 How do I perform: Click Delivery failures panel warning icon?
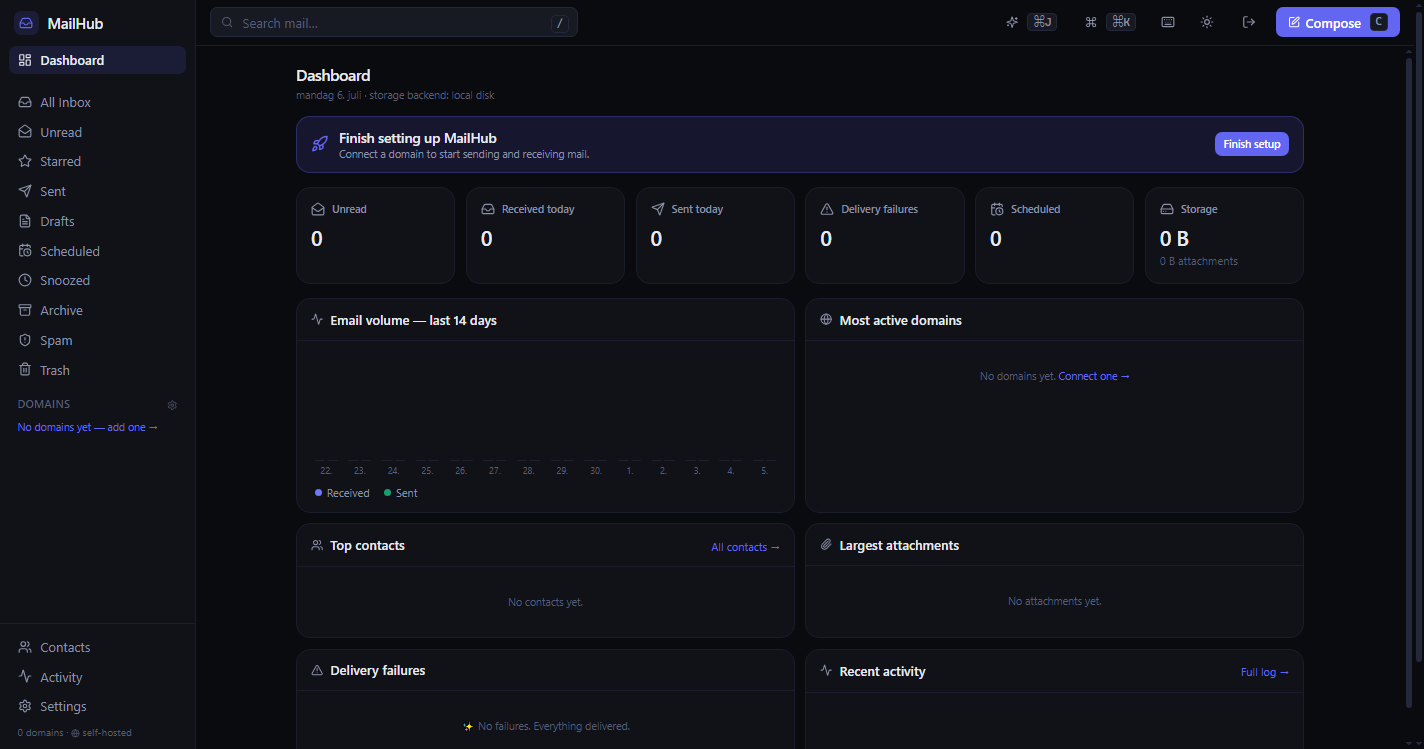click(x=317, y=670)
